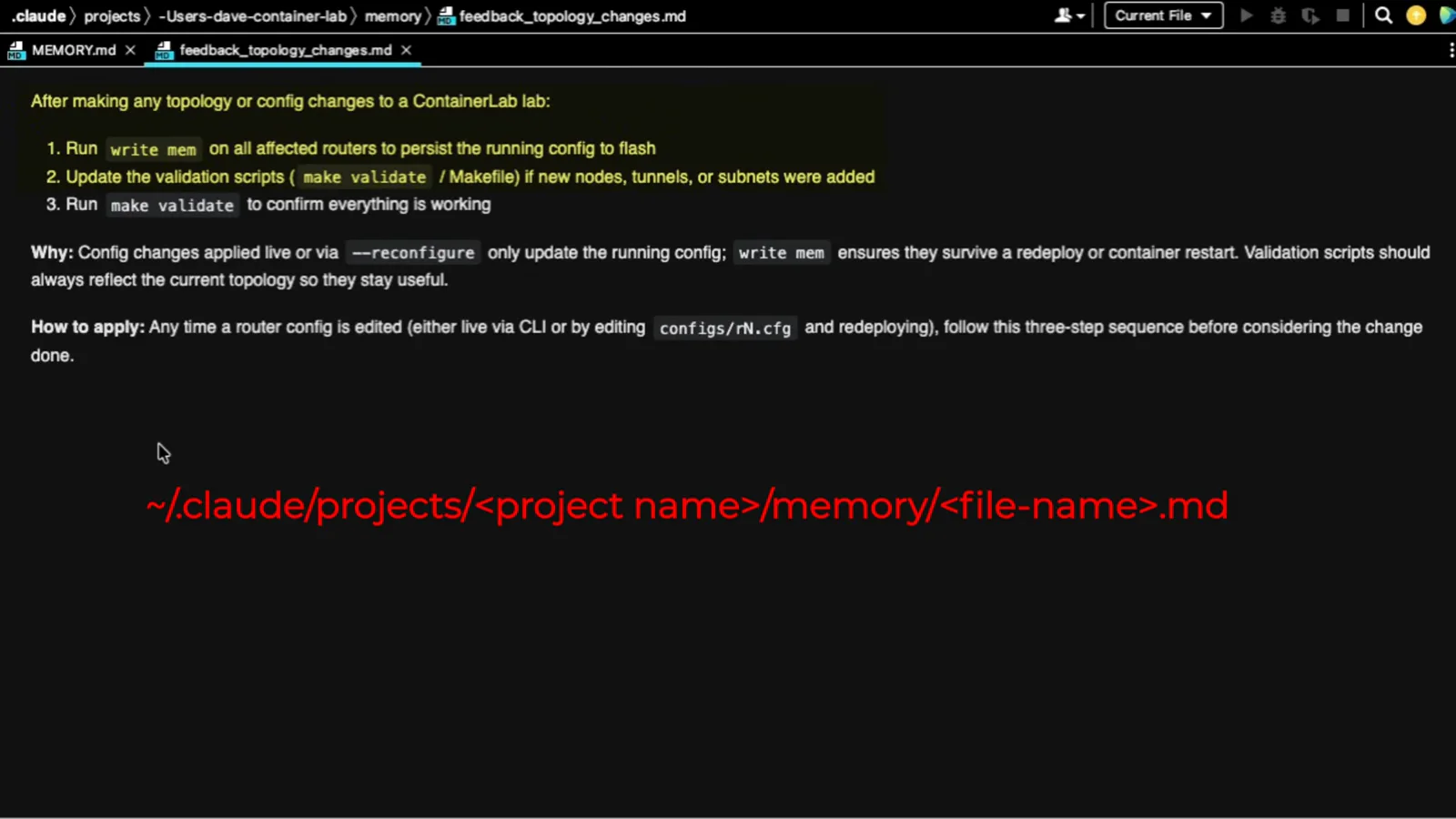Switch to the MEMORY.md tab
1456x819 pixels.
pyautogui.click(x=74, y=50)
